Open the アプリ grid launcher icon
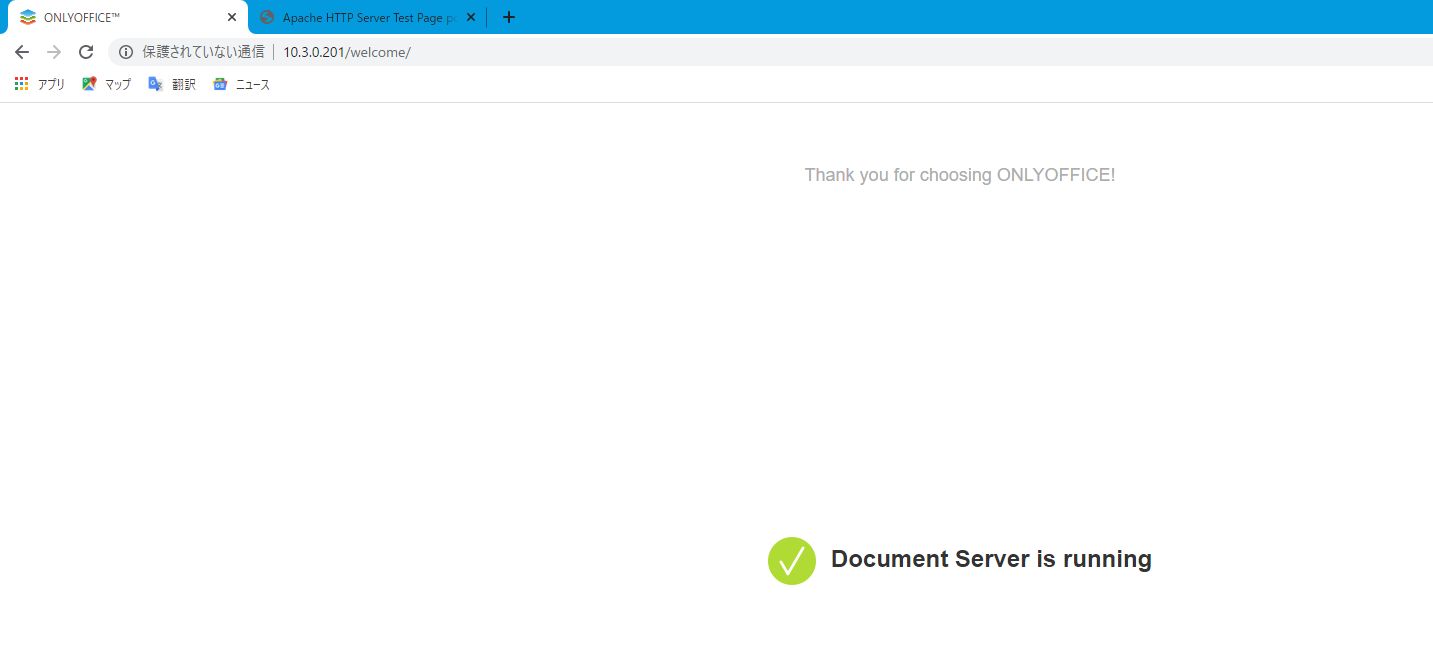 pyautogui.click(x=20, y=83)
